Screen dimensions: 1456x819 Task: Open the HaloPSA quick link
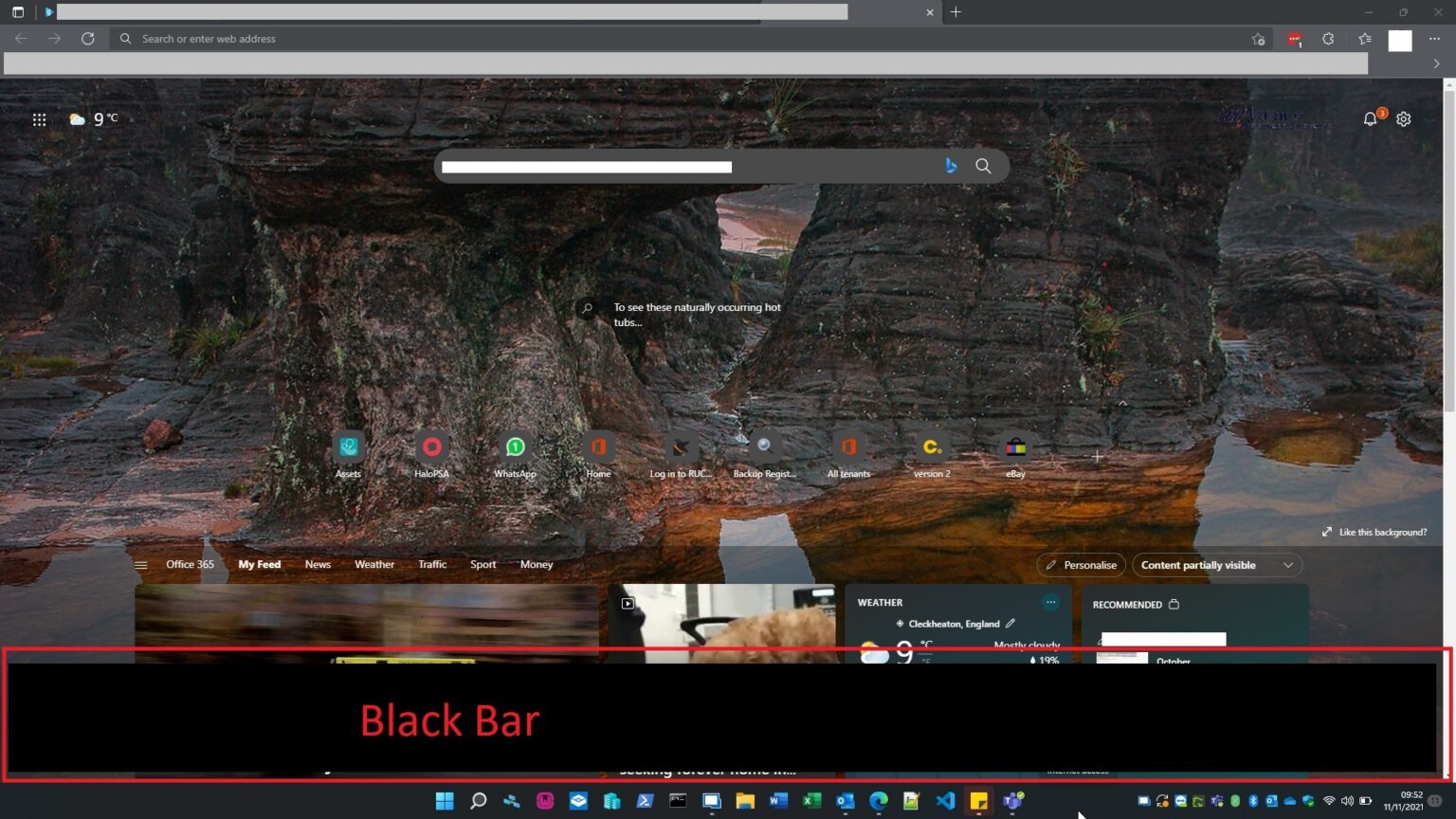click(x=431, y=455)
